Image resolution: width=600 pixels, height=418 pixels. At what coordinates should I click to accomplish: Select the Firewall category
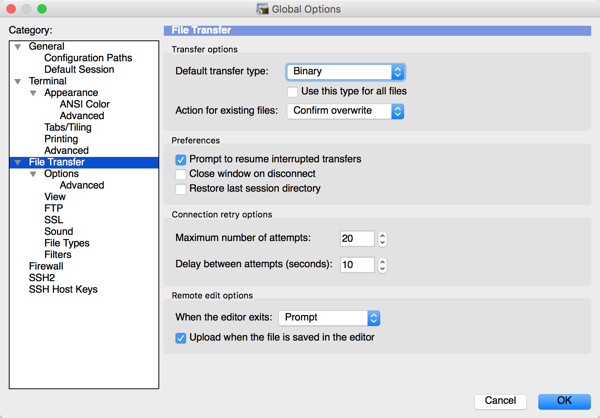coord(46,267)
